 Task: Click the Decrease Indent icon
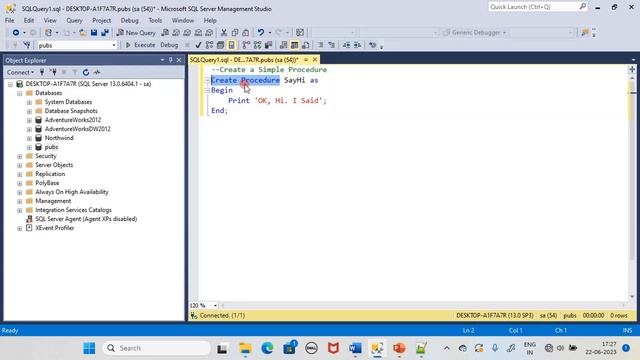click(346, 45)
